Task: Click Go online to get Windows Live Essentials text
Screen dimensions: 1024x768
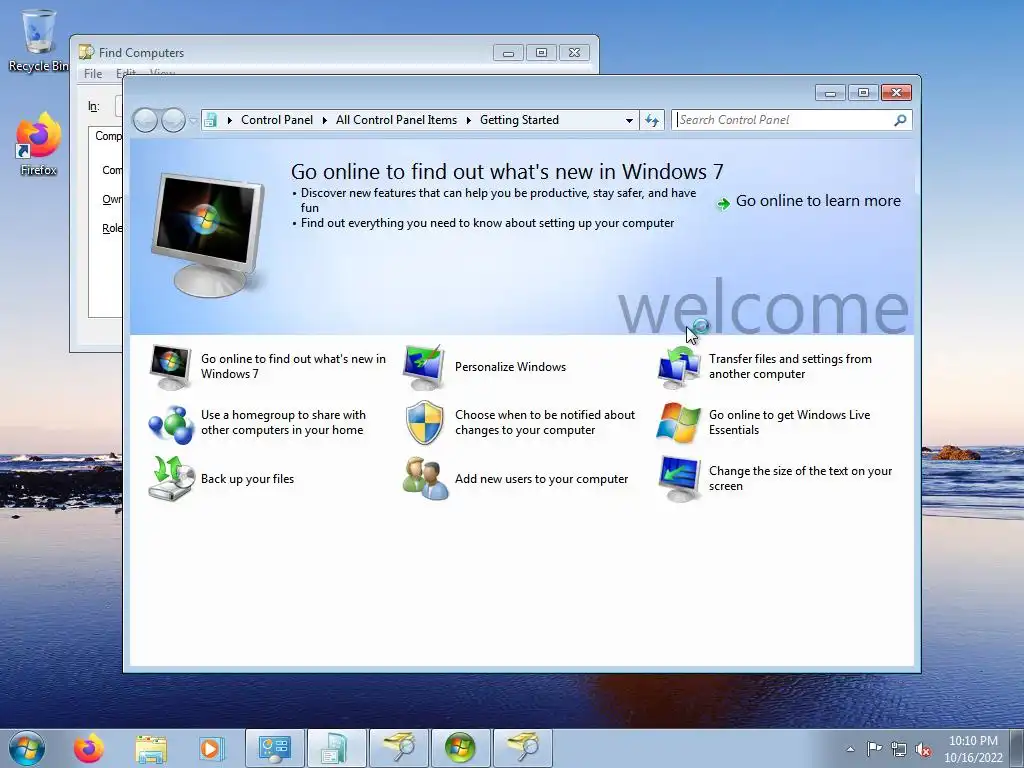Action: pos(790,423)
